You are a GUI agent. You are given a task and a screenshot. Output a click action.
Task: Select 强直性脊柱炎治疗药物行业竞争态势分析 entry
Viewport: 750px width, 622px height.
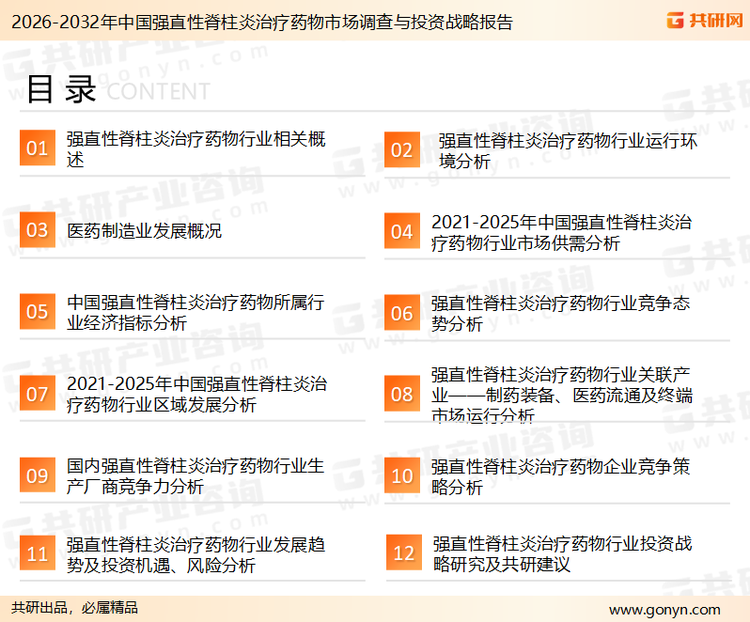pos(560,313)
